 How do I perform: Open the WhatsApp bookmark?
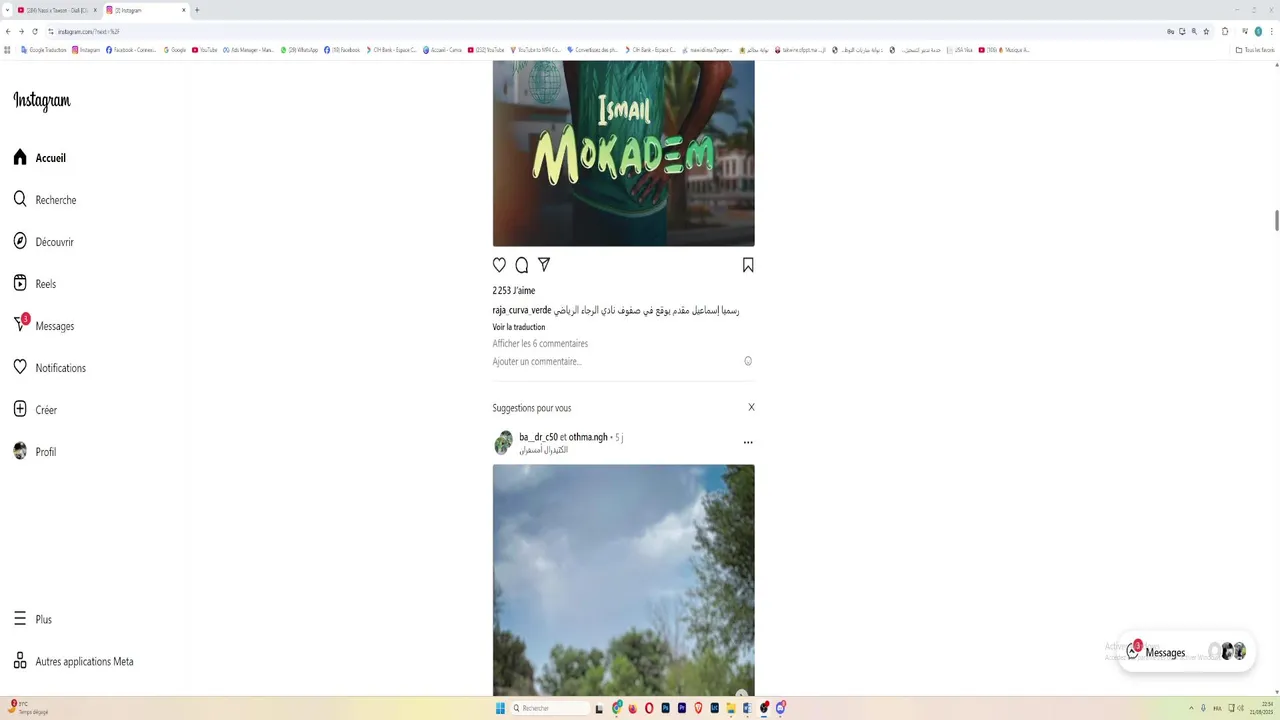pyautogui.click(x=299, y=50)
